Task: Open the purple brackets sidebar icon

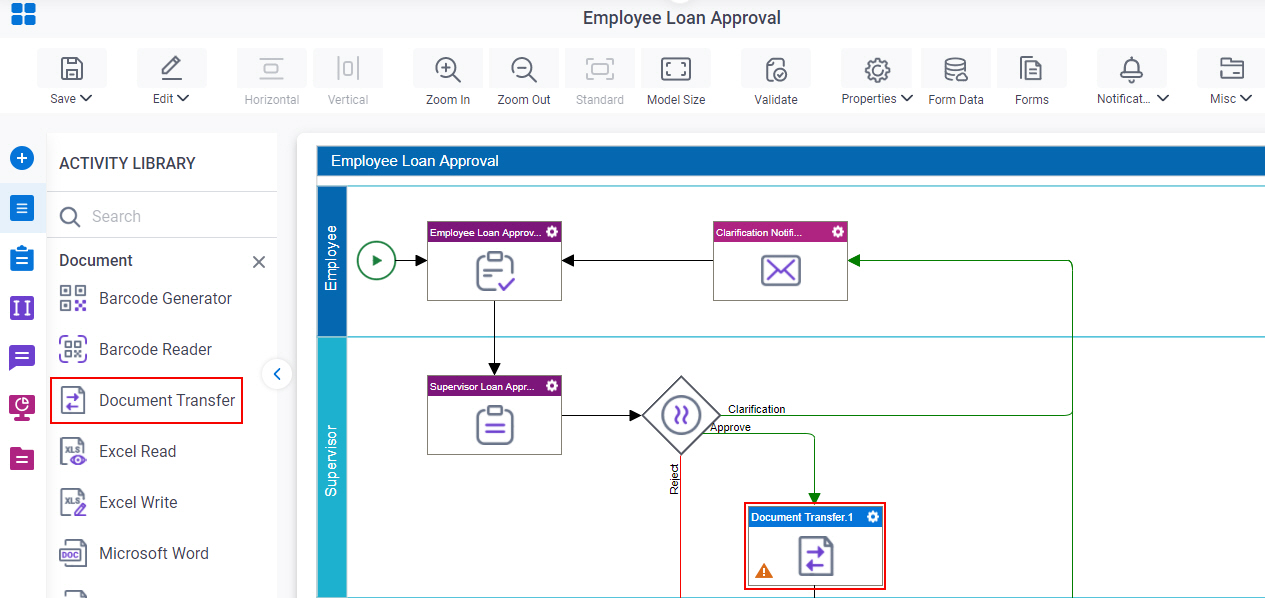Action: pos(22,307)
